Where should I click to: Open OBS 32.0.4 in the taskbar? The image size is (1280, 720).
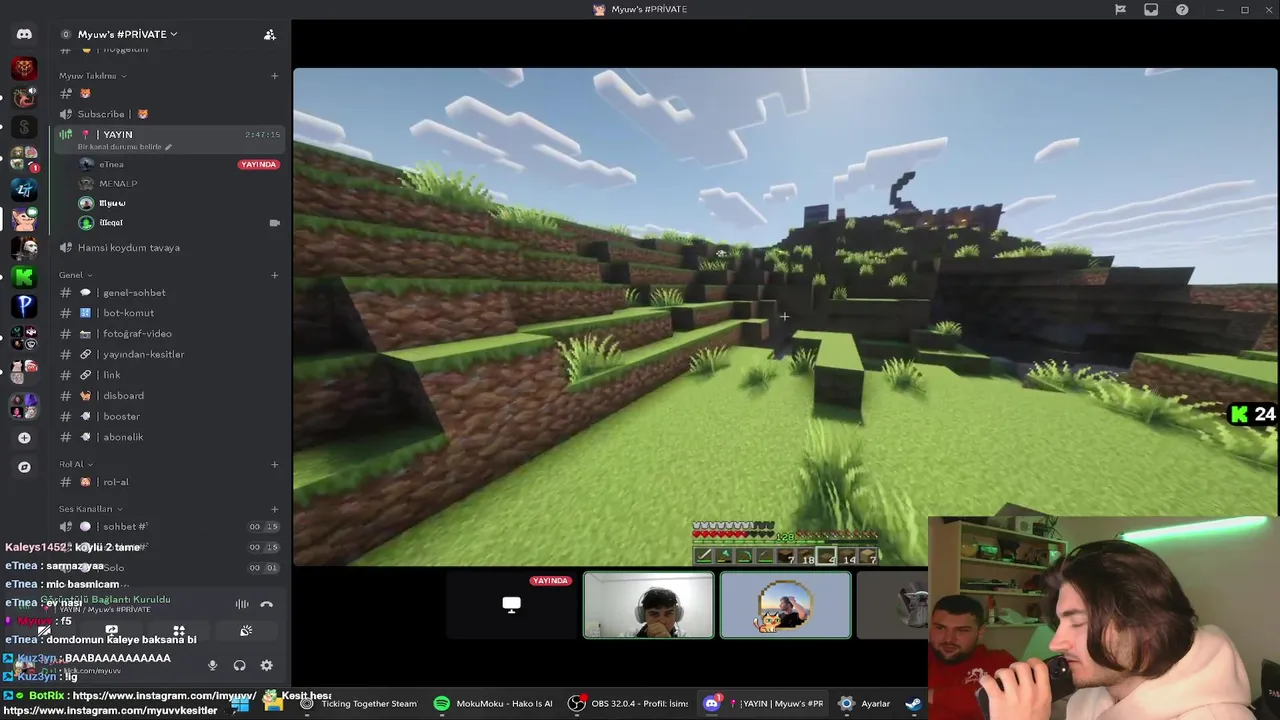click(629, 703)
